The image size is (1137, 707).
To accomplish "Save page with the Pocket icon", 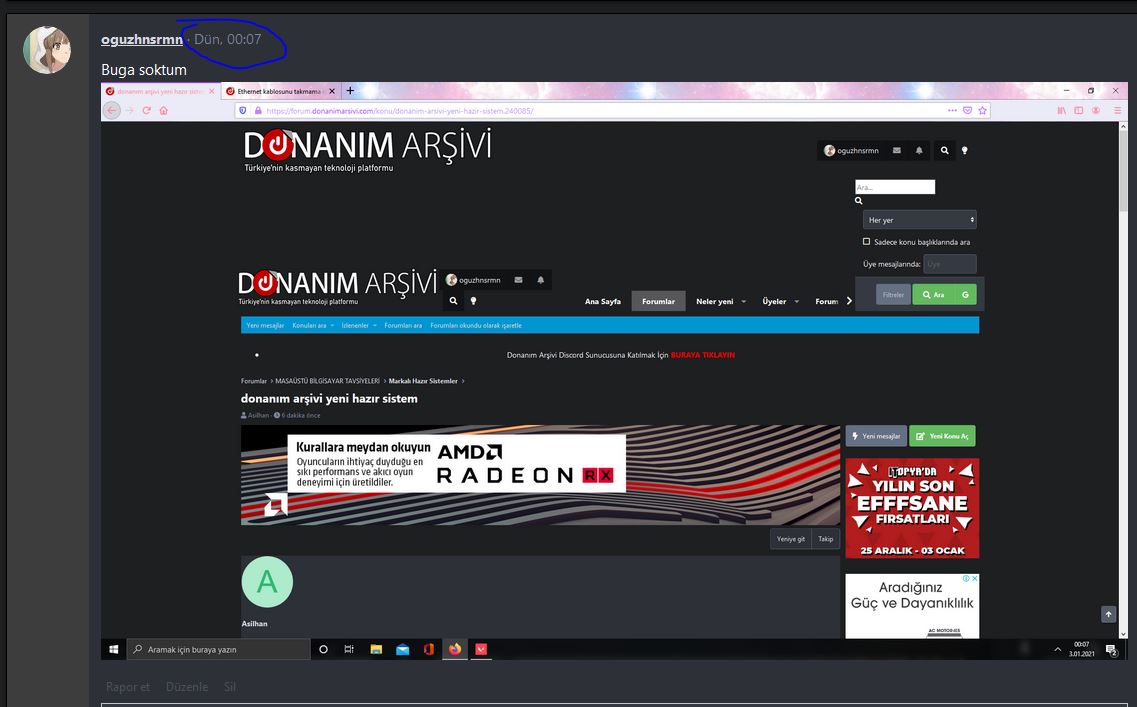I will click(967, 110).
